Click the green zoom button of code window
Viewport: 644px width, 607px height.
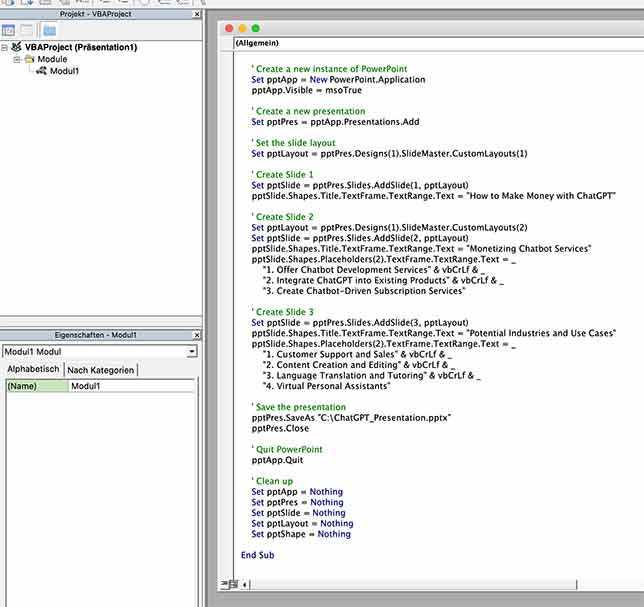255,28
